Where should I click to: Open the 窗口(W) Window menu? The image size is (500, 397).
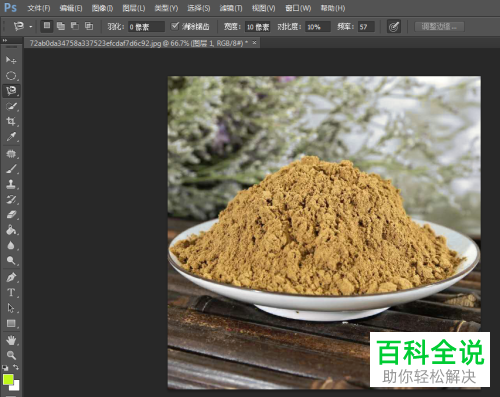pyautogui.click(x=298, y=8)
